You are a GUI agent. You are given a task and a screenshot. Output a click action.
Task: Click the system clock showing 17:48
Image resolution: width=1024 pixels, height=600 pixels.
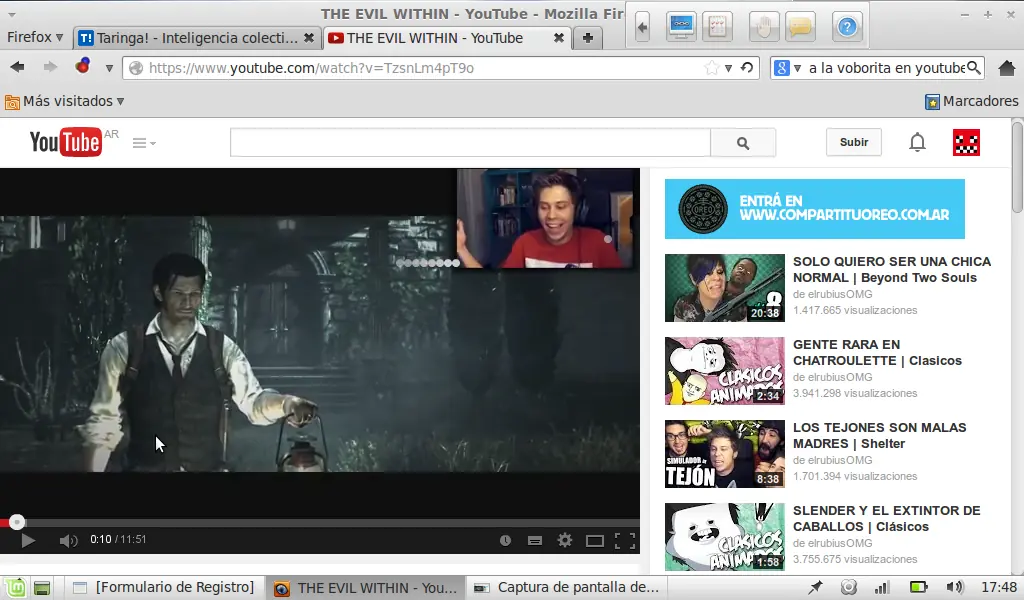[x=999, y=587]
